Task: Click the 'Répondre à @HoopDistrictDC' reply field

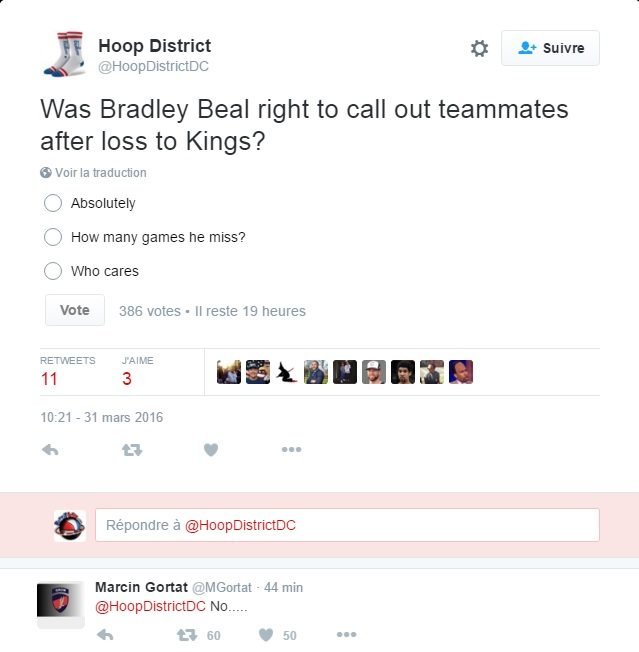Action: (347, 525)
